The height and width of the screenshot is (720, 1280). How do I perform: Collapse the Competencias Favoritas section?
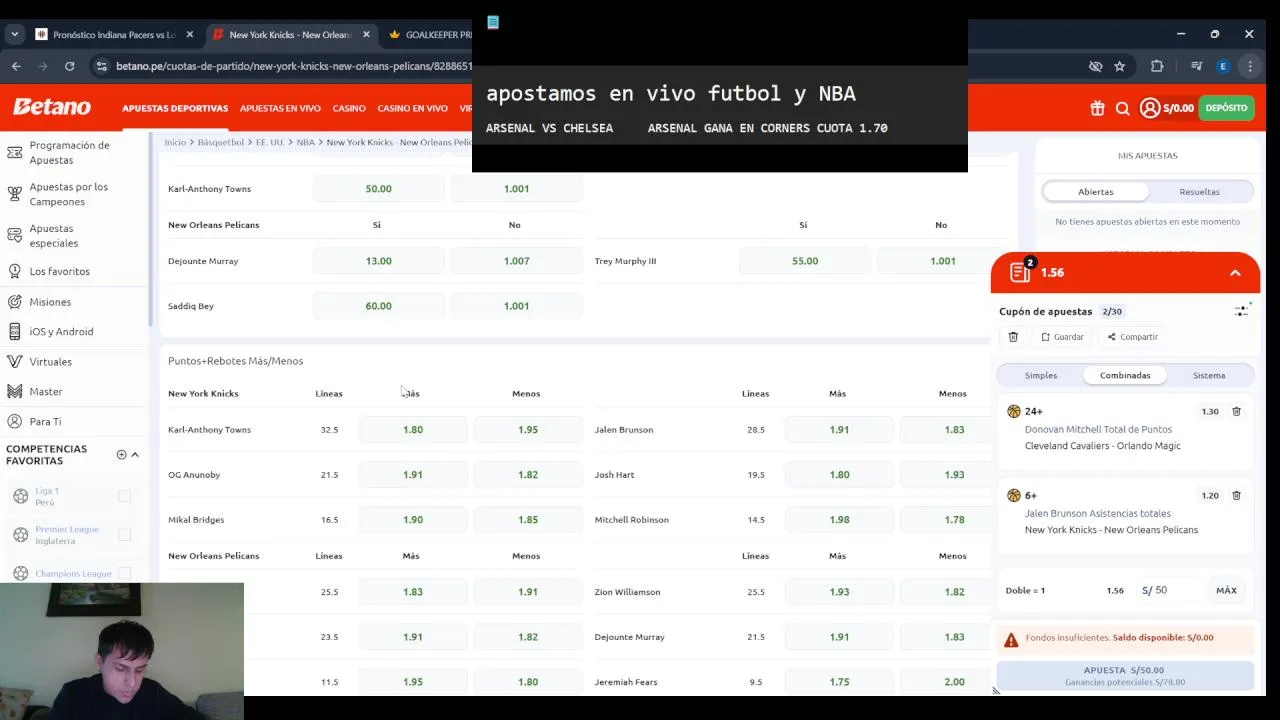tap(135, 455)
